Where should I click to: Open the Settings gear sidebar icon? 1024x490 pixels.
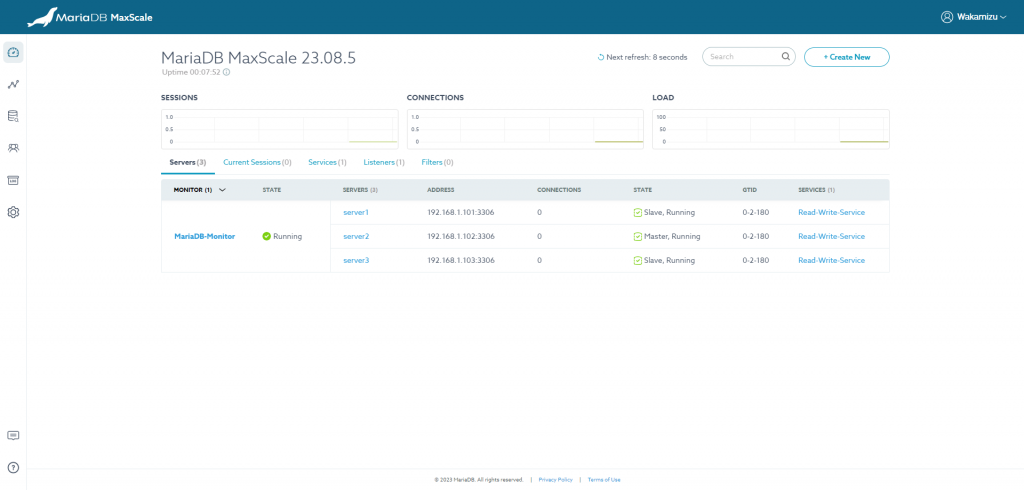(x=13, y=212)
